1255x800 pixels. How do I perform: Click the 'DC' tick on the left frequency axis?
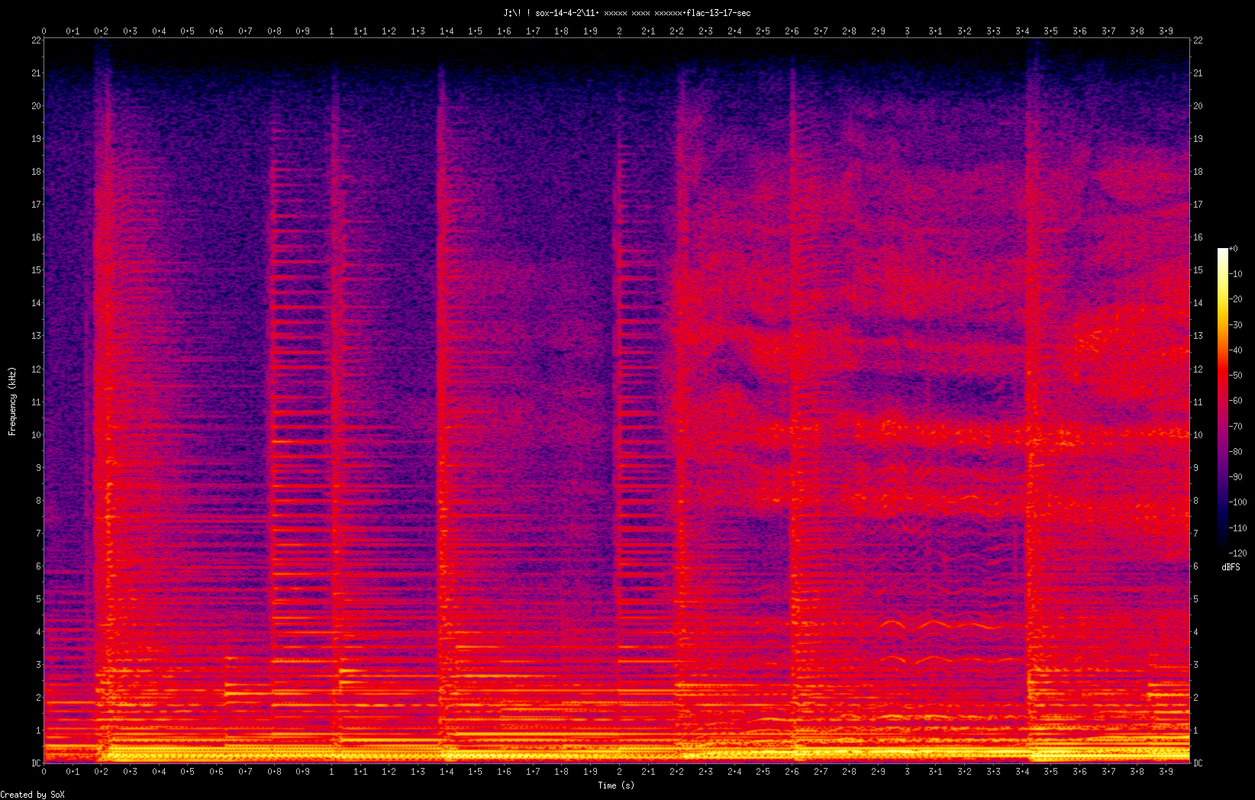pos(35,764)
